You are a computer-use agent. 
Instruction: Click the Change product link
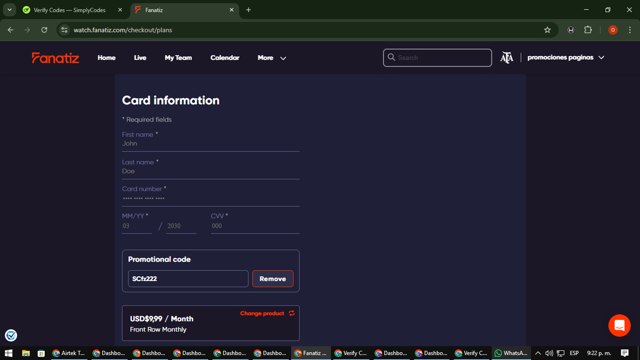pyautogui.click(x=262, y=313)
